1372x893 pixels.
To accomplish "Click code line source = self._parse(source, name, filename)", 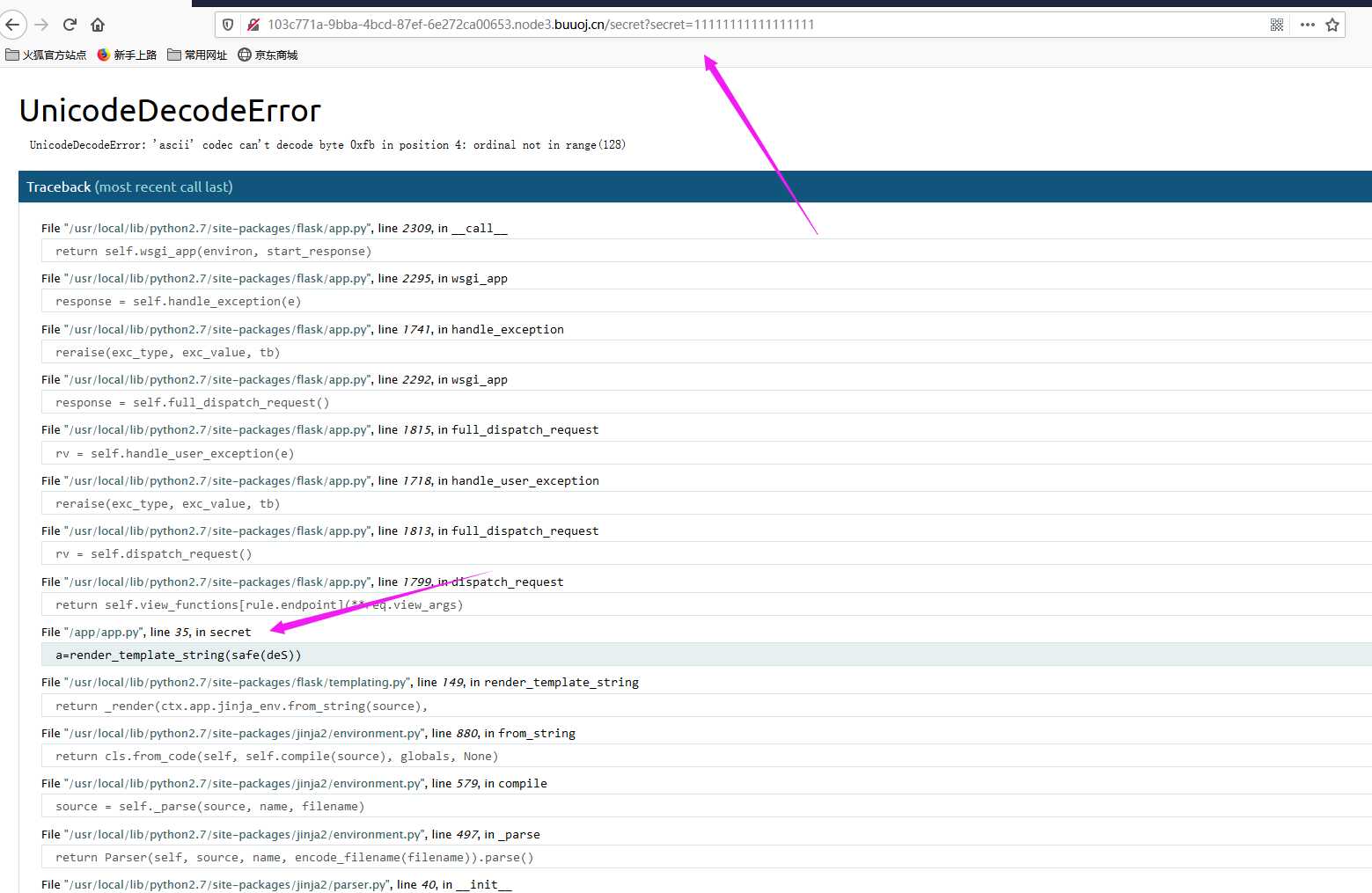I will coord(707,807).
